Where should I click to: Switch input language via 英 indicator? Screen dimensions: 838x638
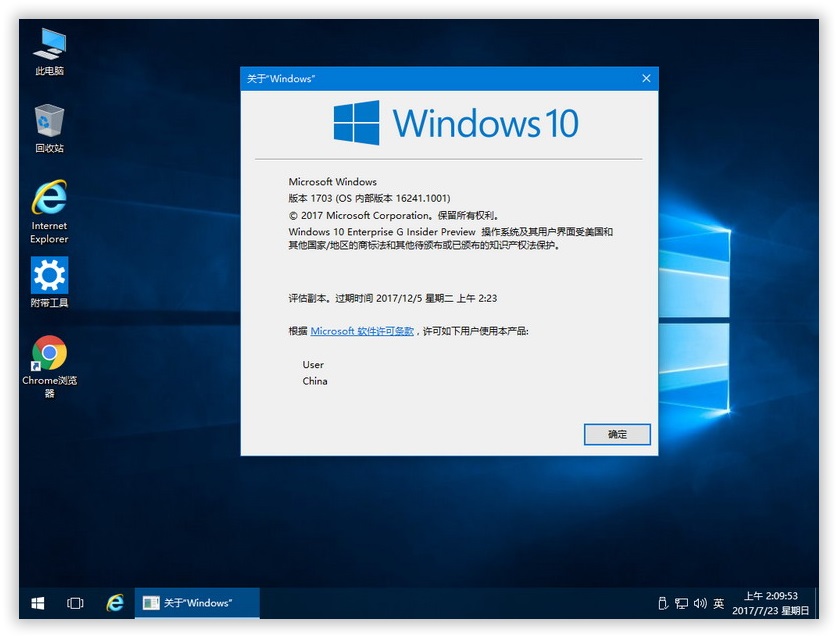(719, 603)
